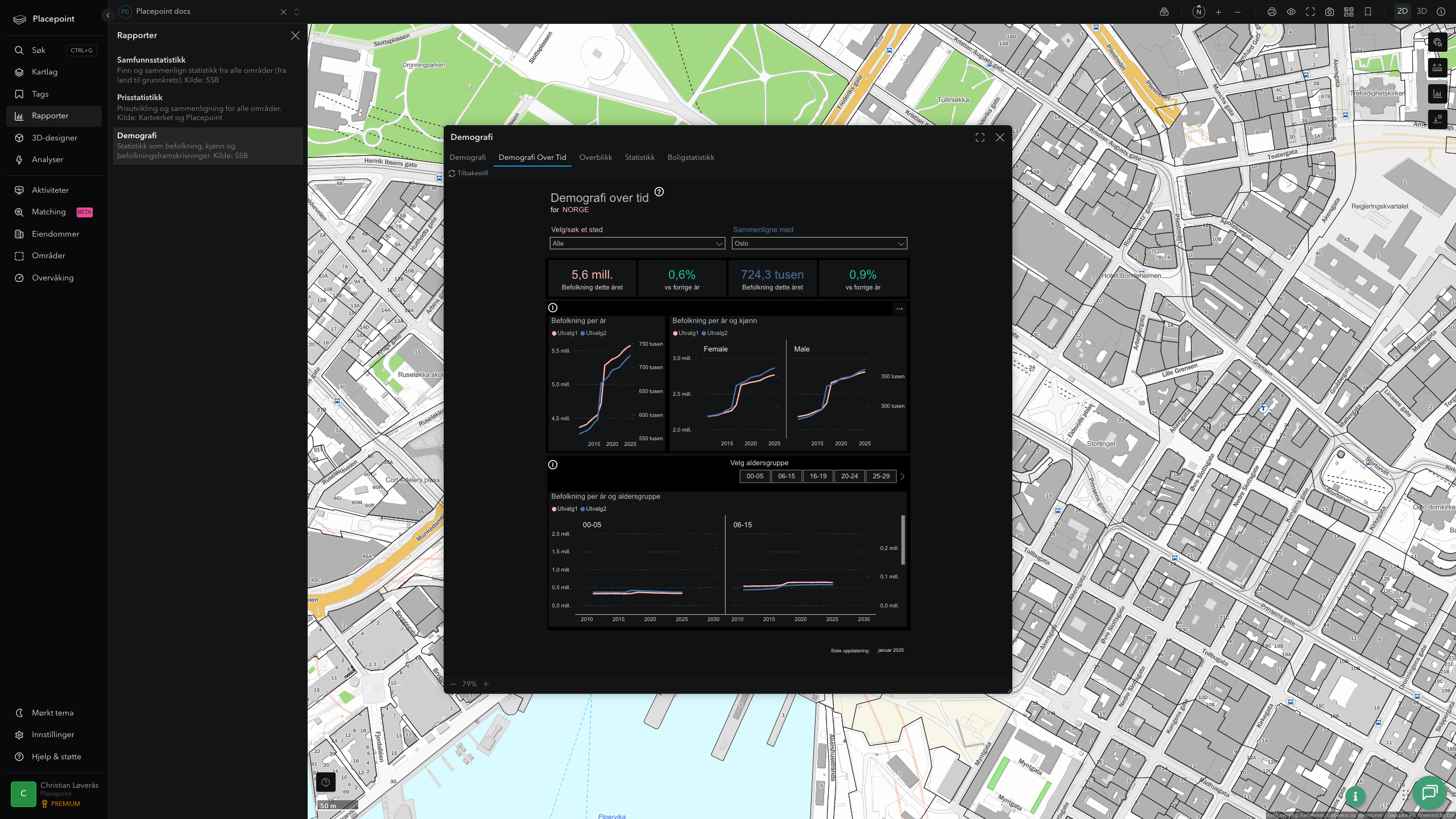Open the QR code tool
Image resolution: width=1456 pixels, height=819 pixels.
[x=1349, y=12]
